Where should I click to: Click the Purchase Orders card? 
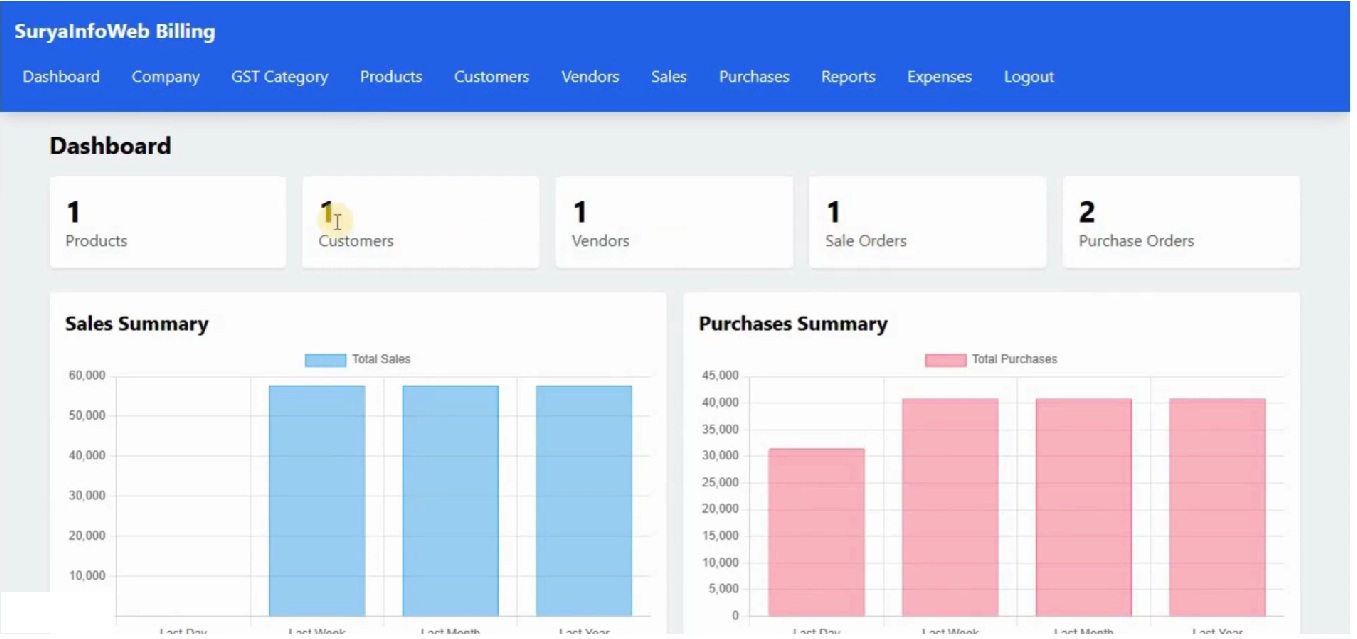[x=1181, y=221]
